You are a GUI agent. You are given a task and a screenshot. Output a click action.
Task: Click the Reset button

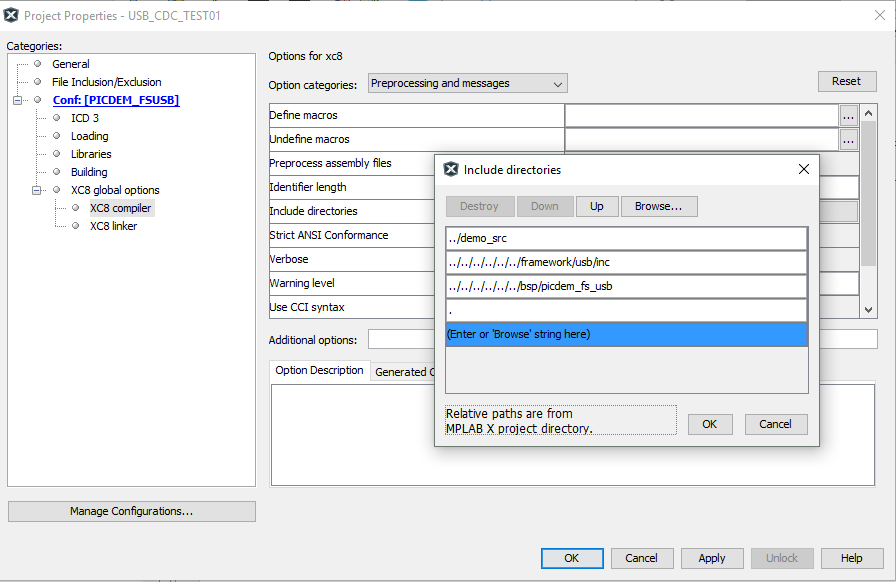847,81
